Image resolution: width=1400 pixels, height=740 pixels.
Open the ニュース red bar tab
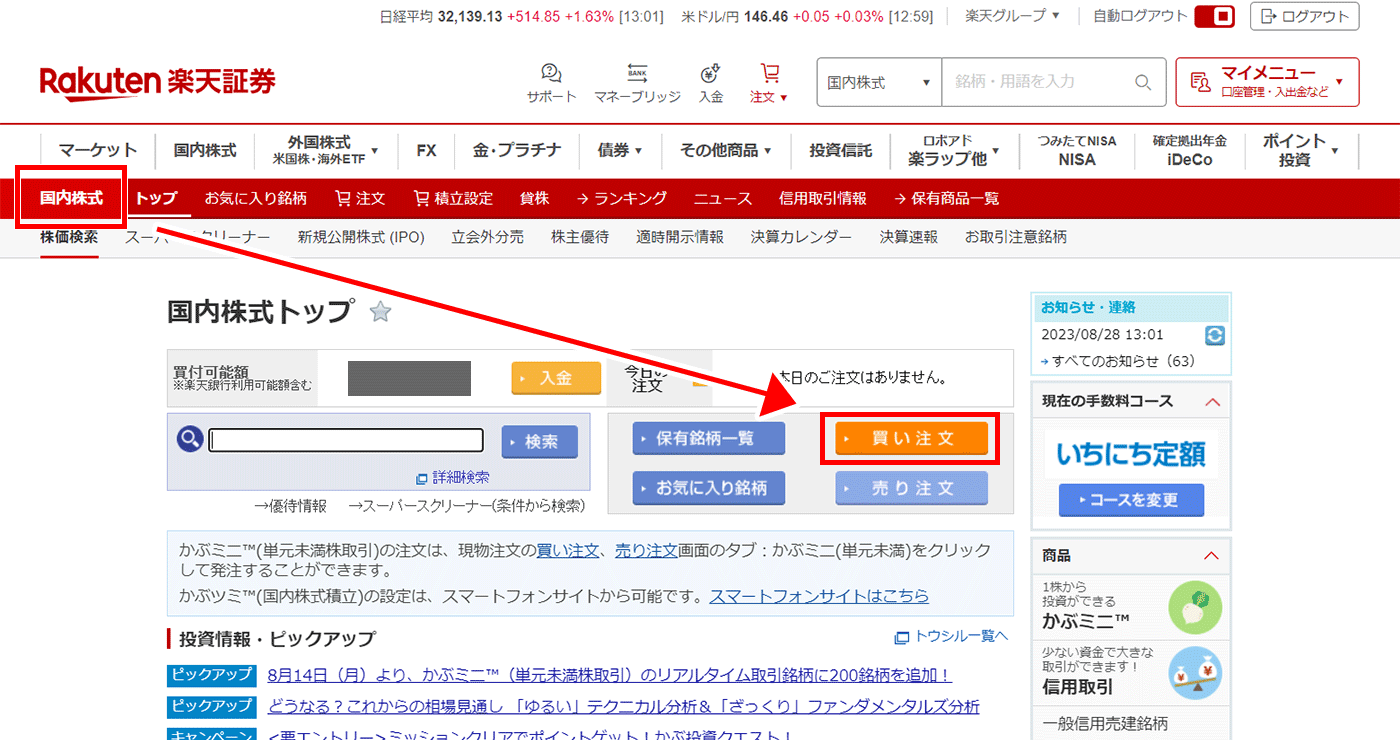tap(723, 198)
